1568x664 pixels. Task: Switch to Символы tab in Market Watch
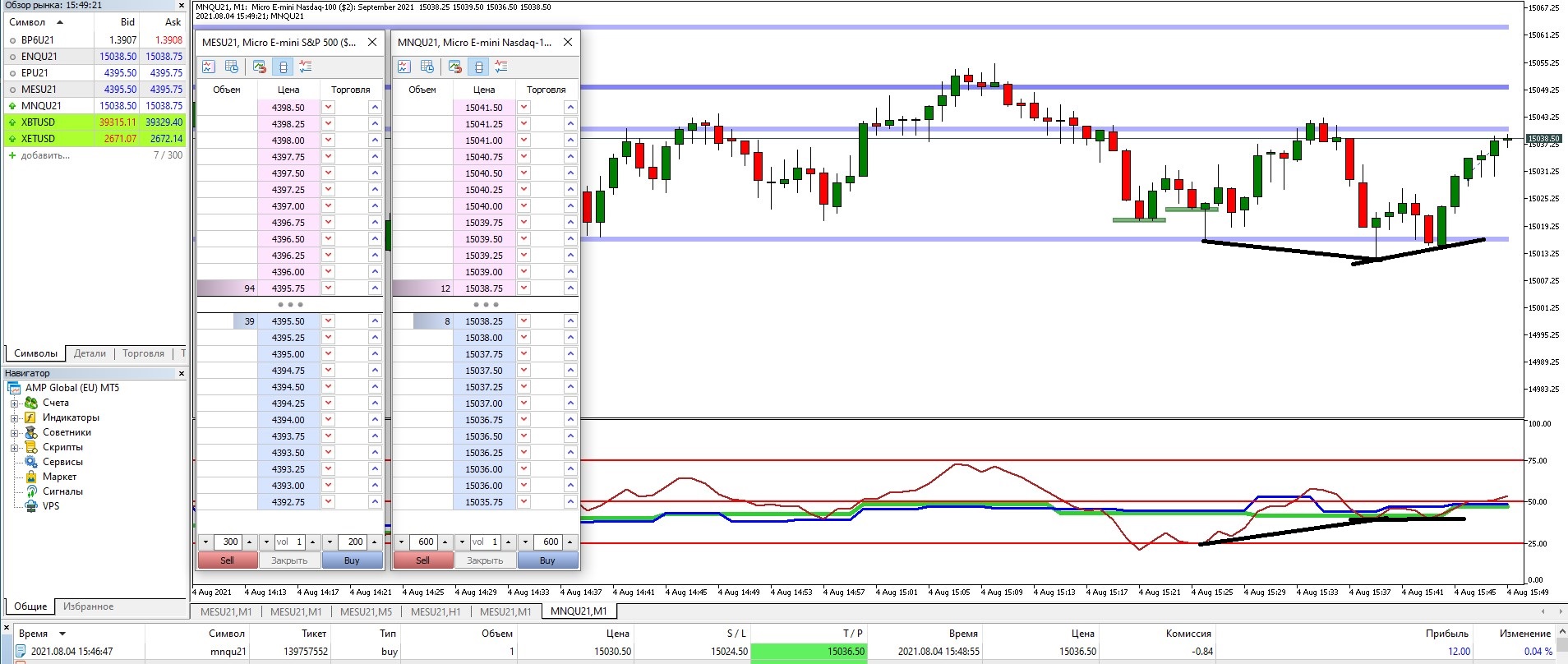coord(36,353)
